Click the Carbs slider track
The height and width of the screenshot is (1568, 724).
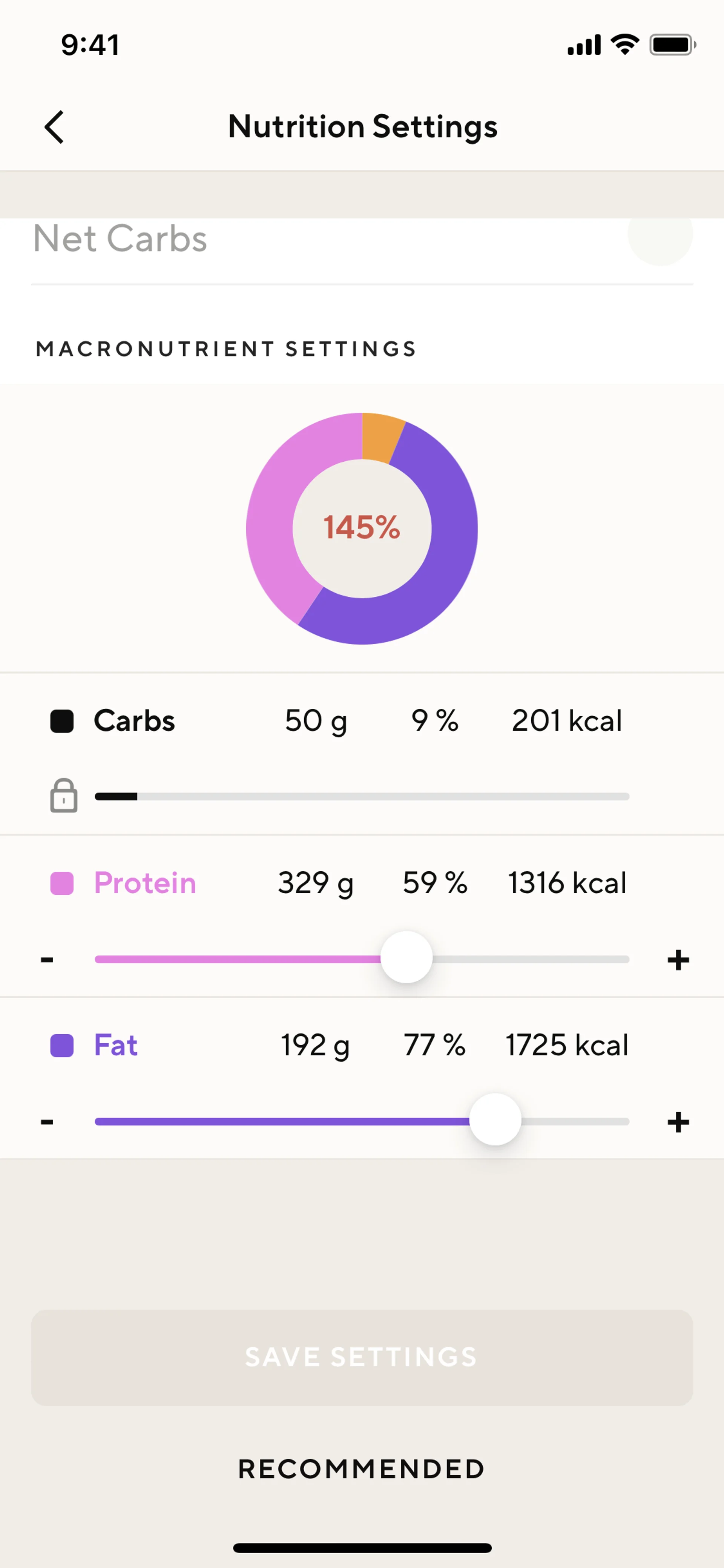click(362, 796)
